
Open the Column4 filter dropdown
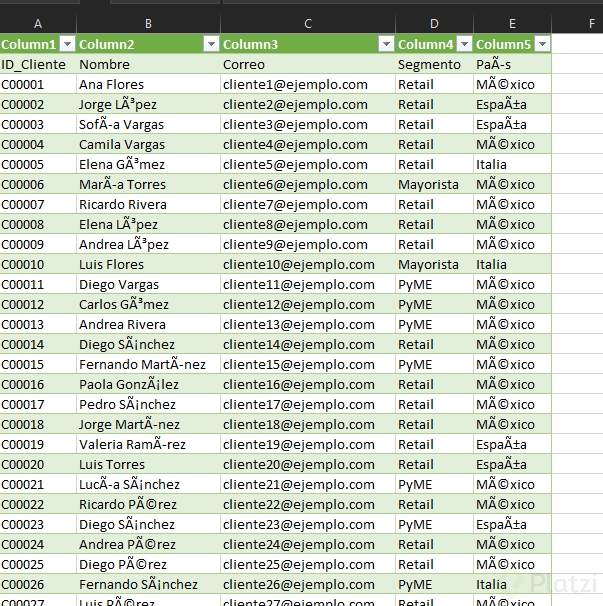[464, 44]
